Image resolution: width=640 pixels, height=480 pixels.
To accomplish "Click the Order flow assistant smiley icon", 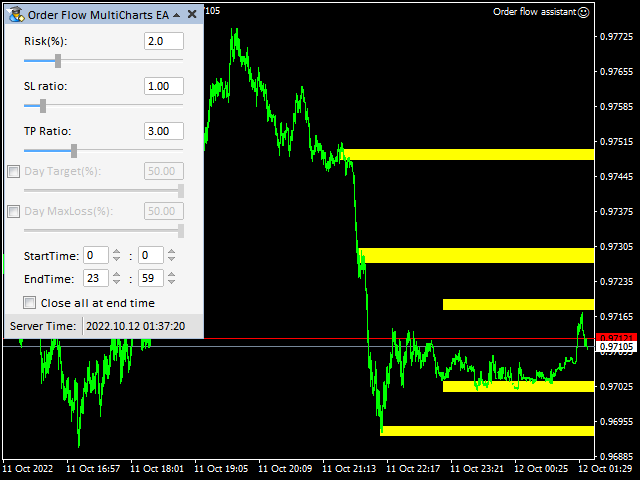I will tap(584, 12).
